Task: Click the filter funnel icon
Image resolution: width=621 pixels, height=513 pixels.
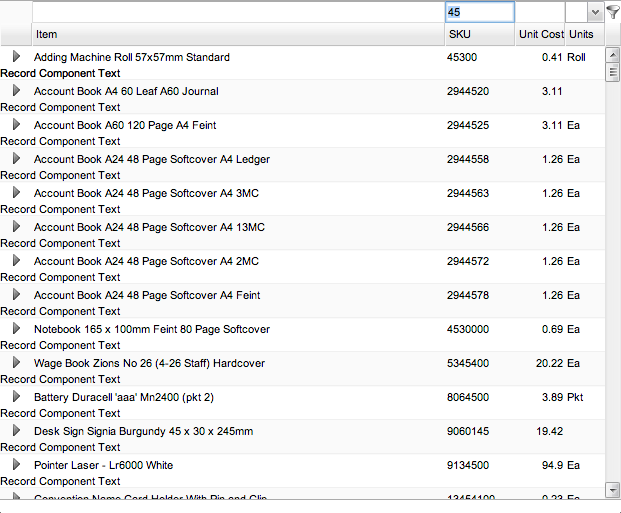Action: (x=612, y=12)
